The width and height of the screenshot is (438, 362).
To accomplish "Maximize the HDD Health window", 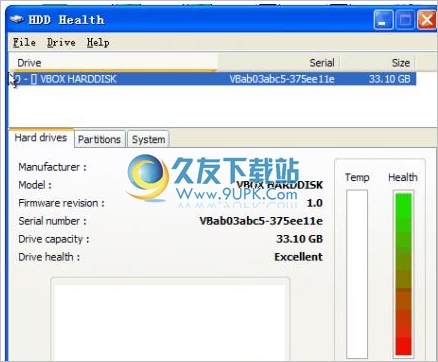I will click(x=405, y=20).
